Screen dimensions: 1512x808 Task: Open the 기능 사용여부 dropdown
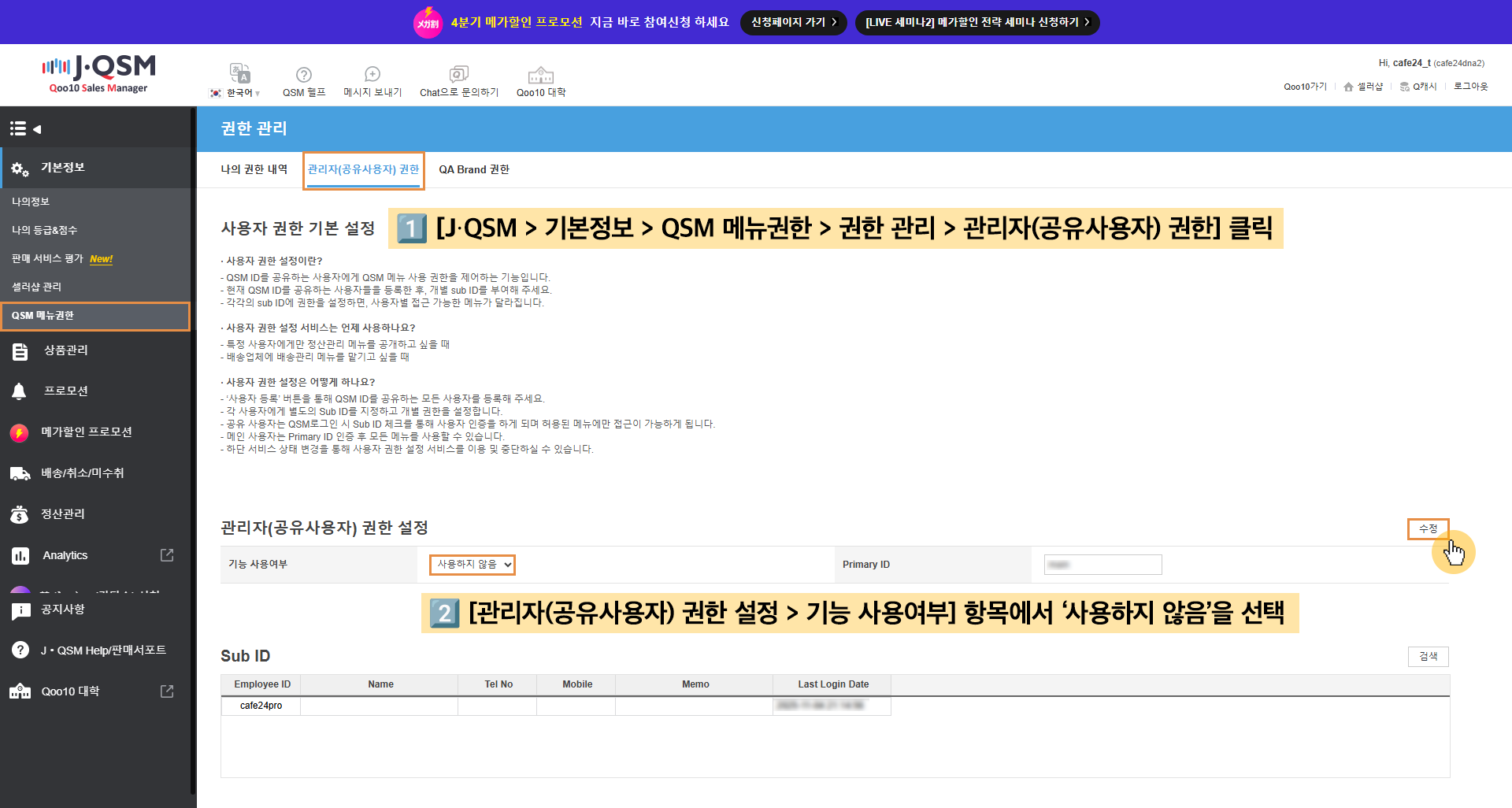472,565
